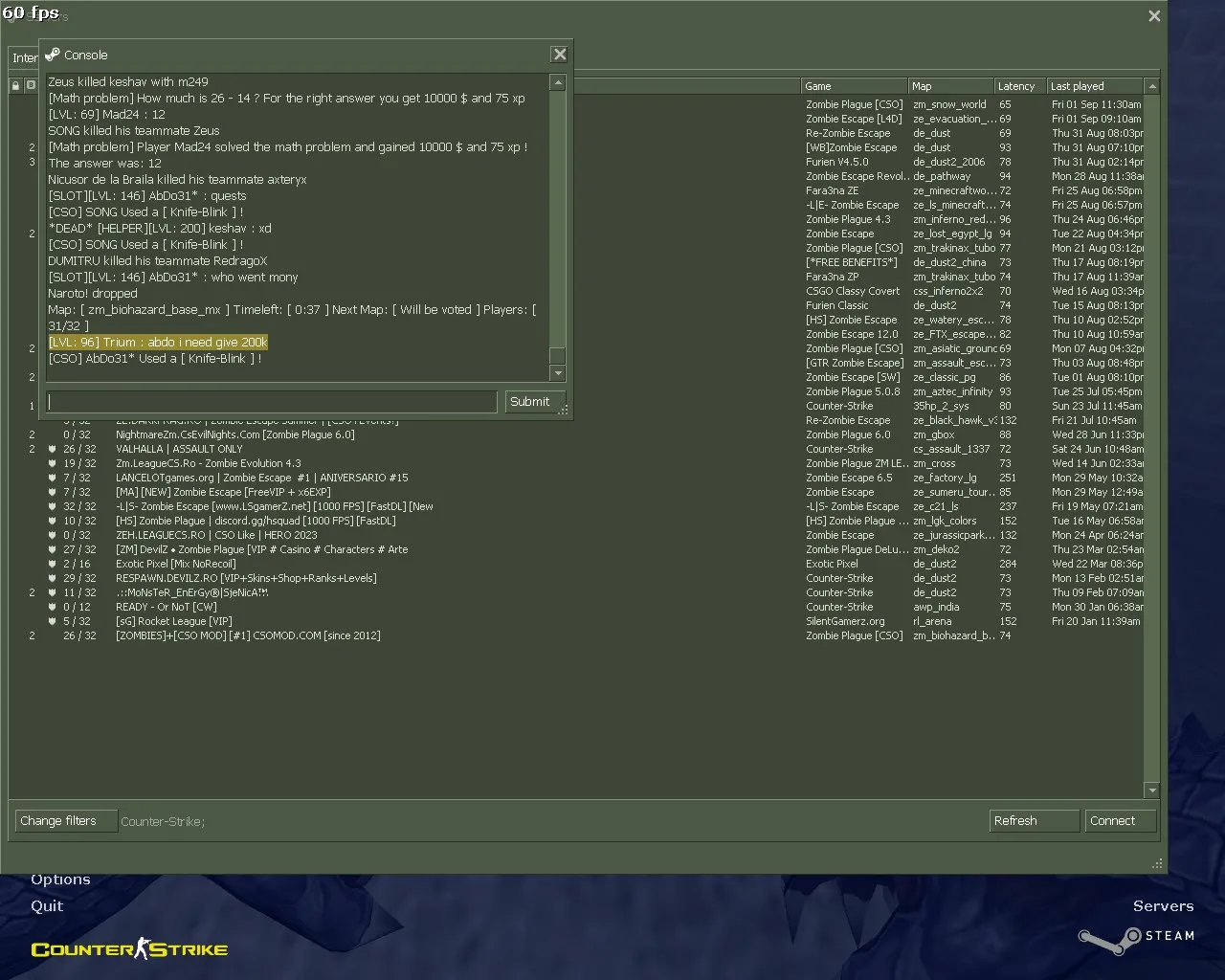This screenshot has height=980, width=1225.
Task: Click VAC shield icon for RESPAWN.DEVILZ.RO row
Action: (53, 578)
